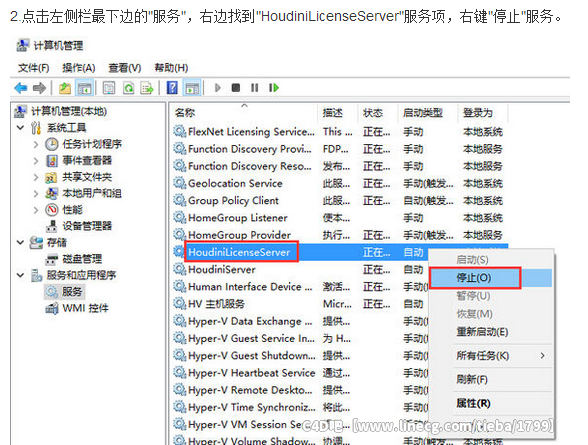This screenshot has width=588, height=445.
Task: Click the 任务计划程序 clock icon
Action: [52, 144]
